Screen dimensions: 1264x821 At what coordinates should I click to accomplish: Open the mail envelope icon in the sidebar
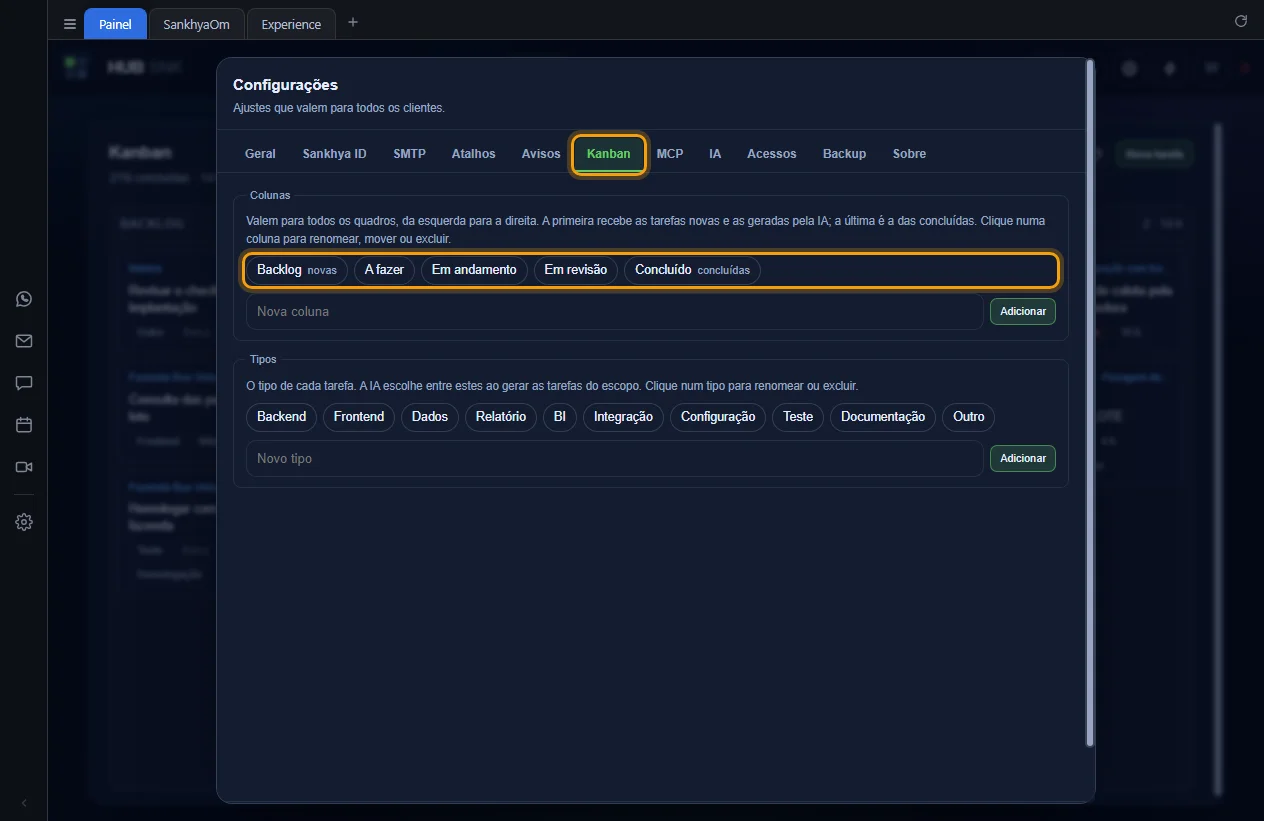(x=24, y=341)
